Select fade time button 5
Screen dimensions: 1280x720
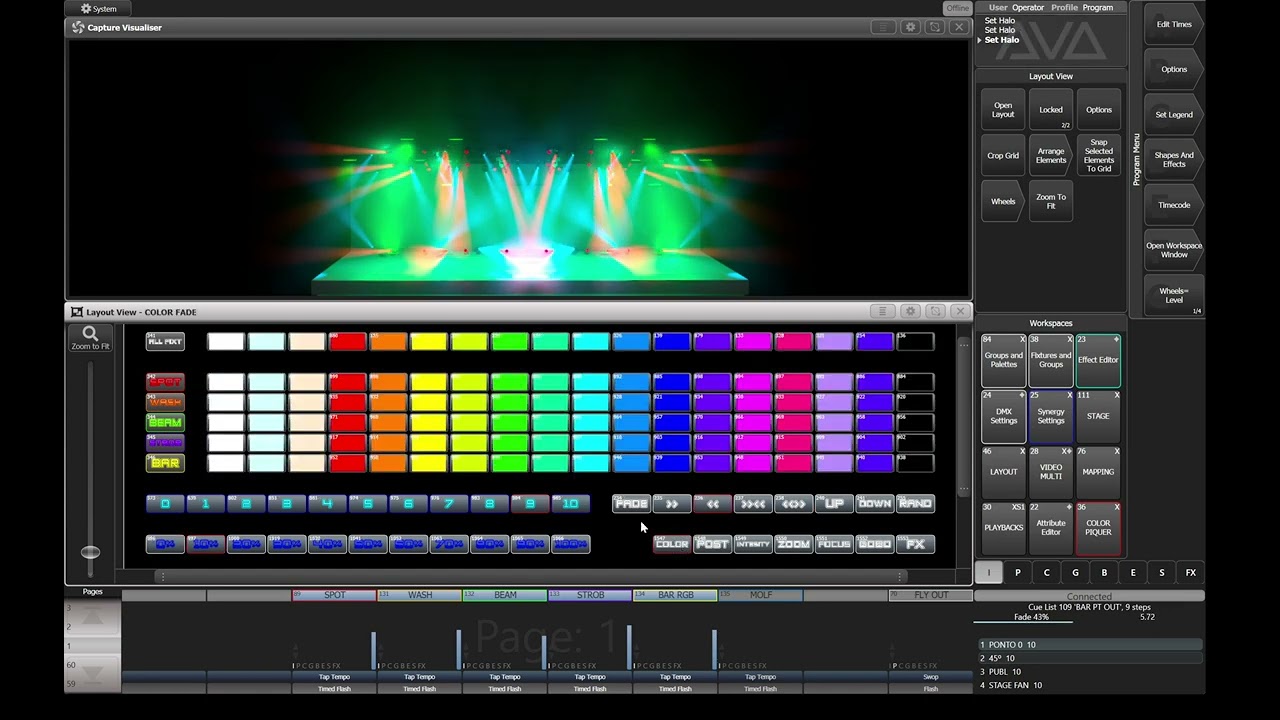[x=368, y=504]
